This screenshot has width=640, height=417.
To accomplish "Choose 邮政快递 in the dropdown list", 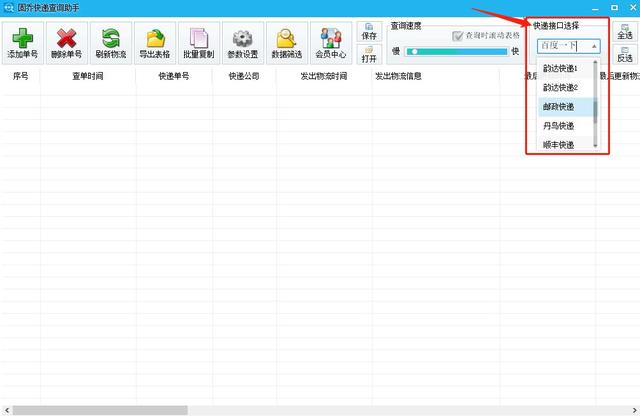I will pyautogui.click(x=560, y=107).
